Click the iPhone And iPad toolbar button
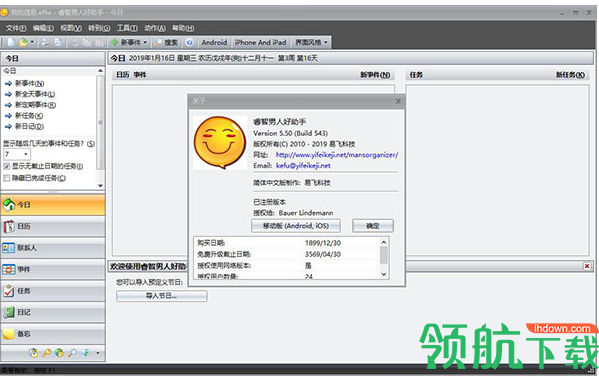Image resolution: width=599 pixels, height=376 pixels. click(260, 42)
